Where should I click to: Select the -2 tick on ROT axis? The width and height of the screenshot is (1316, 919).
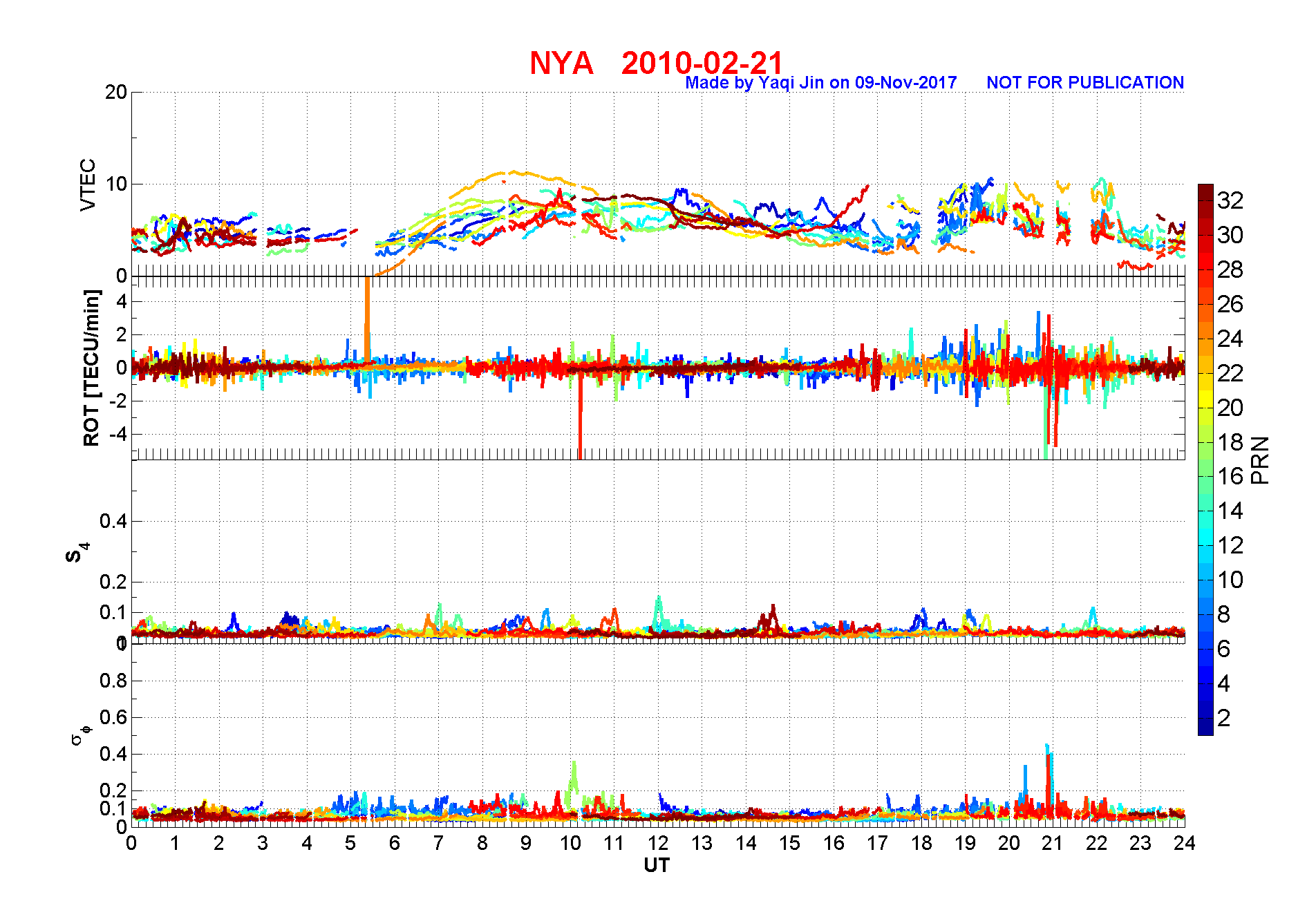tap(119, 401)
